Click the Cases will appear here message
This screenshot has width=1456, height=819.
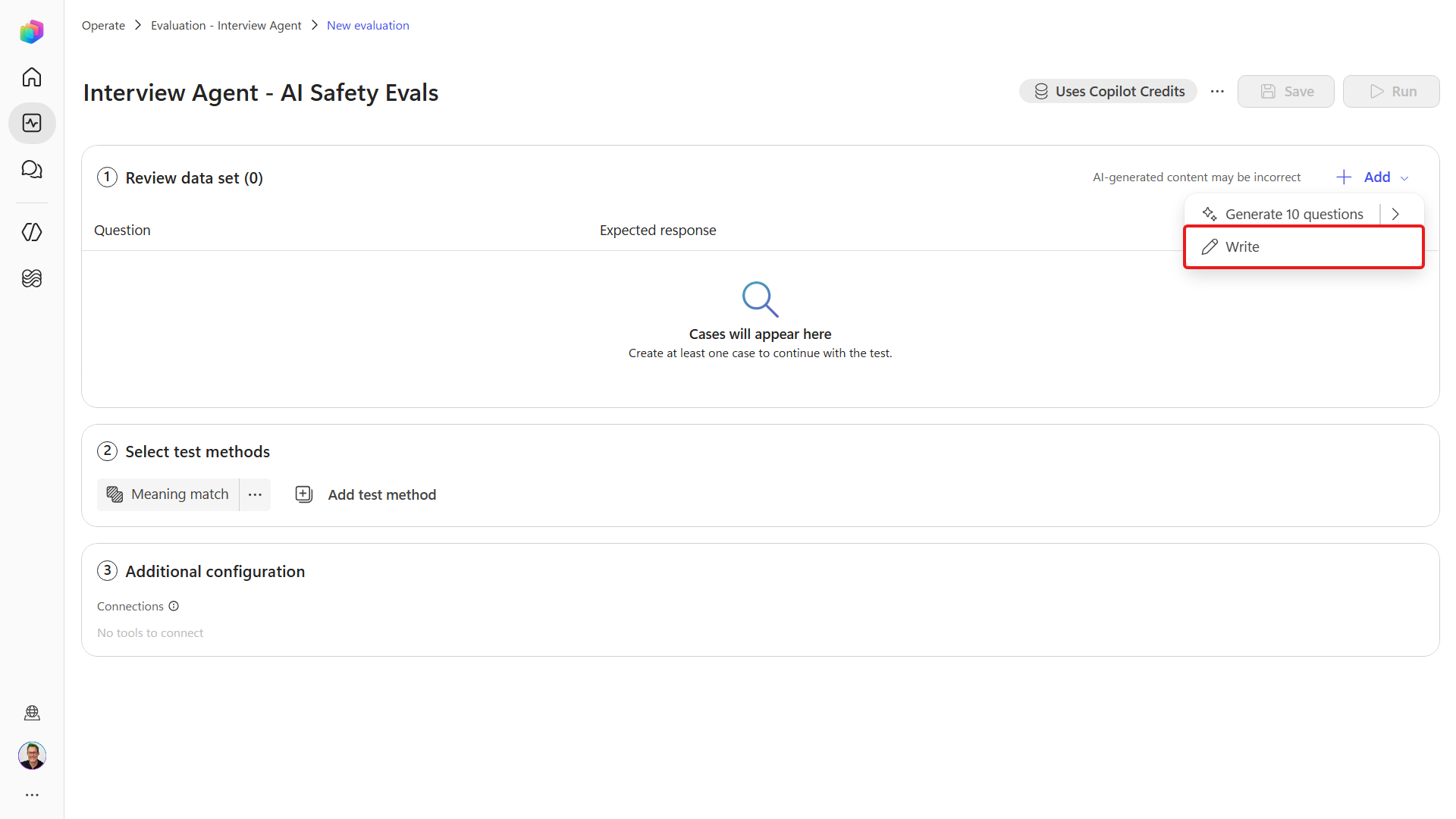point(760,334)
